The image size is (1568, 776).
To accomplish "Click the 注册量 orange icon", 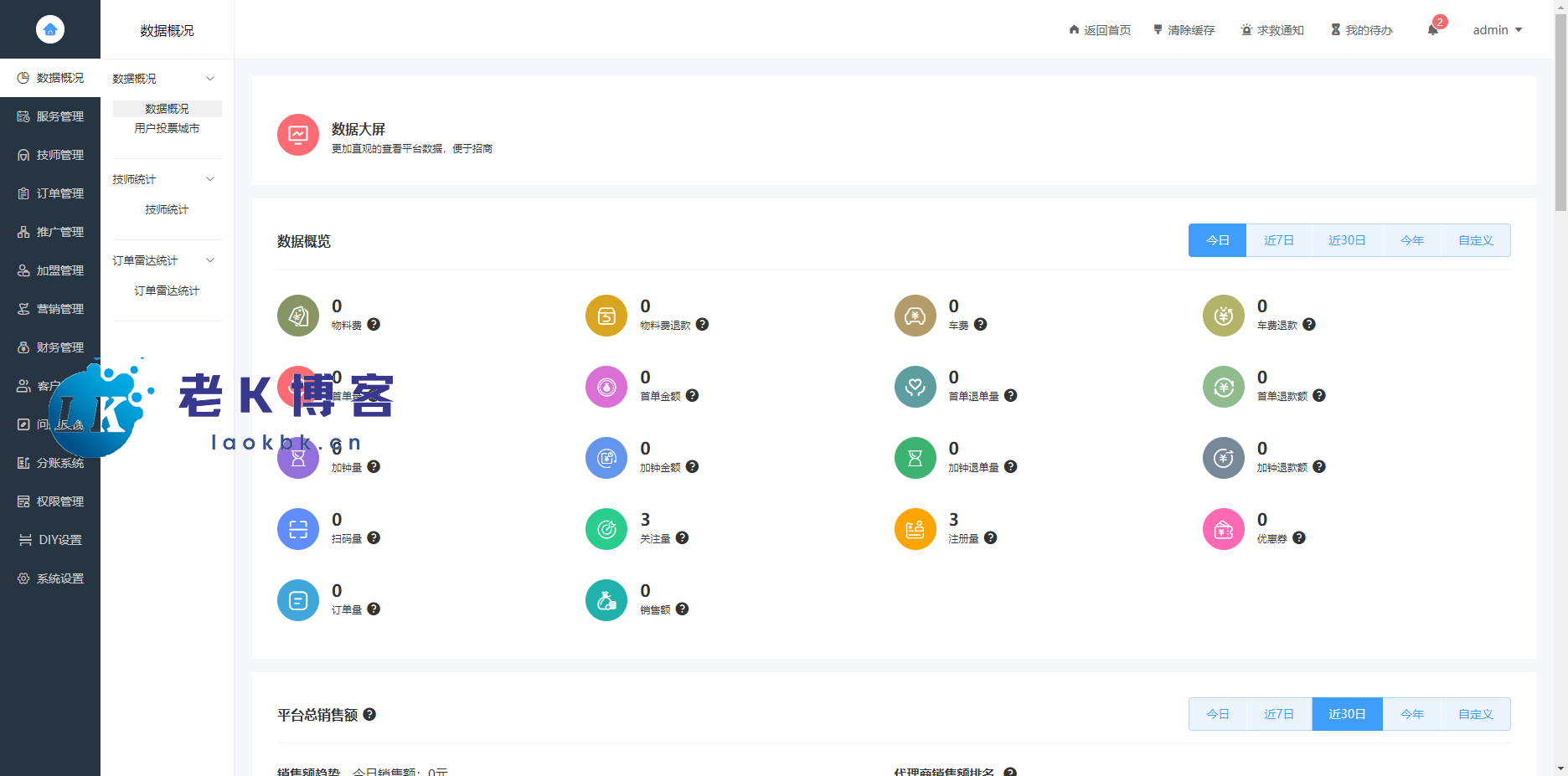I will [915, 529].
